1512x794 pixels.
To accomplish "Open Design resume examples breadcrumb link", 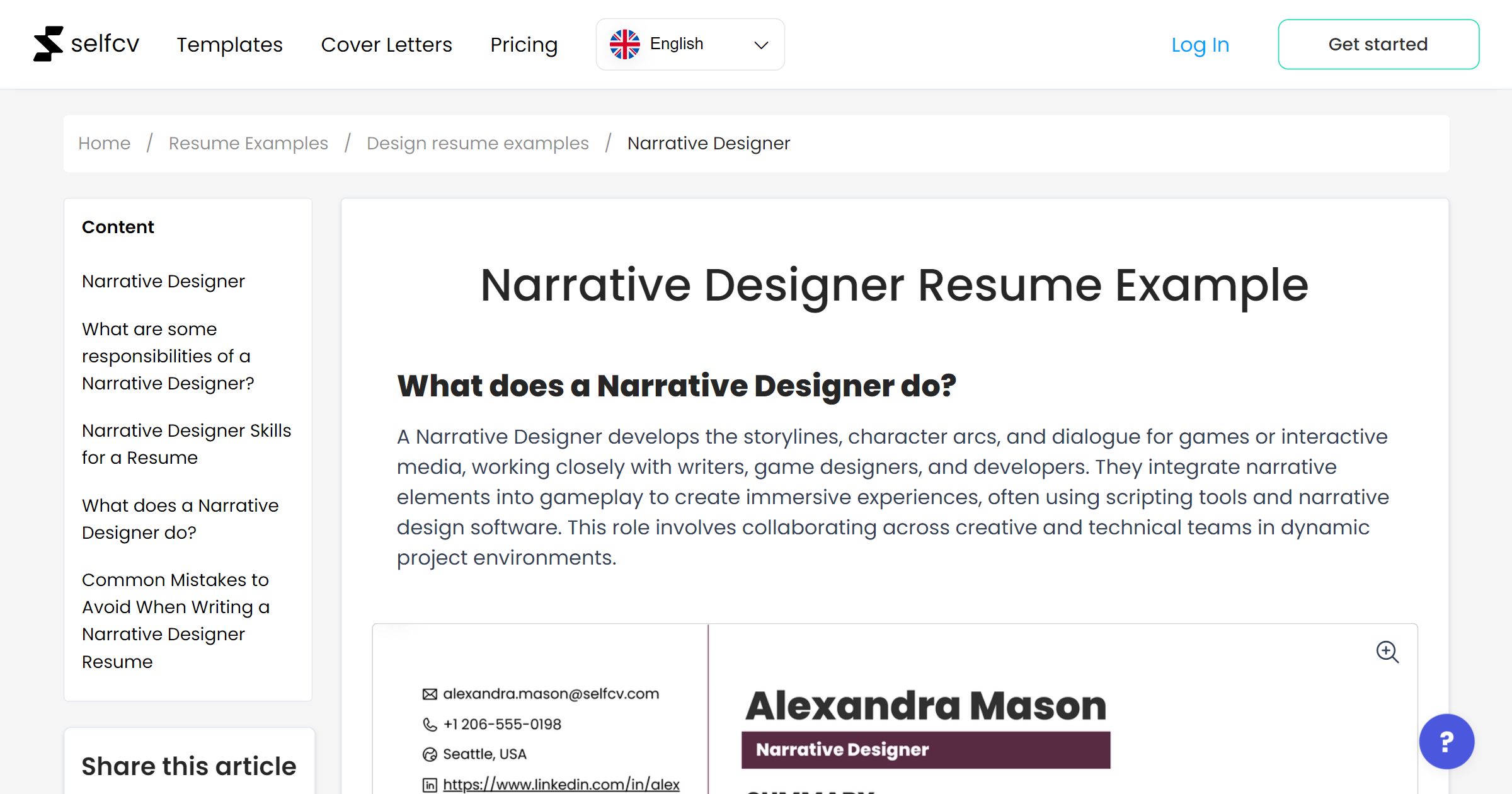I will (477, 143).
